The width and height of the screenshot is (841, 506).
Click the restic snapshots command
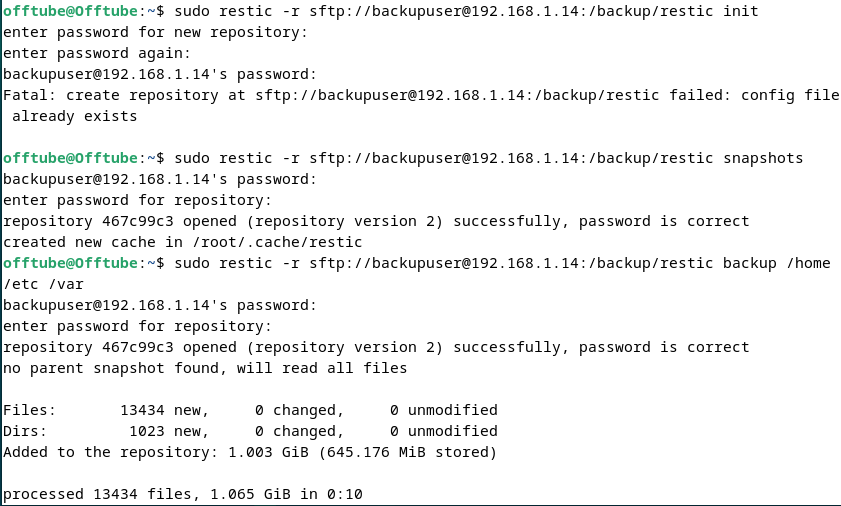489,158
